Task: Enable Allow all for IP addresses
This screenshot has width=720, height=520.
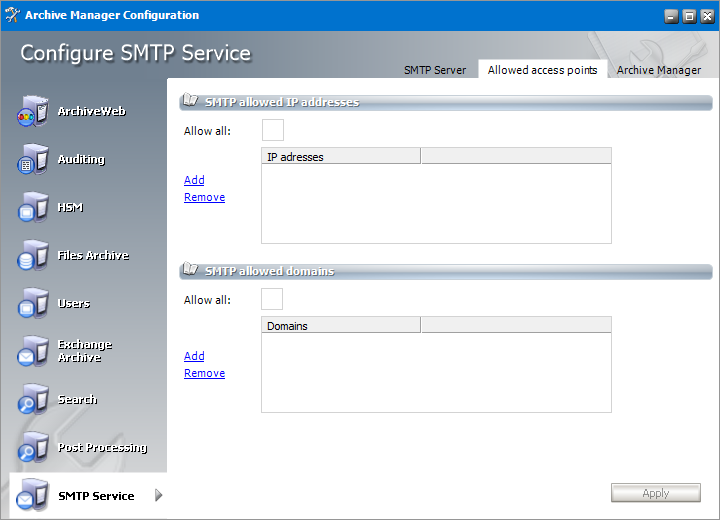Action: (x=273, y=130)
